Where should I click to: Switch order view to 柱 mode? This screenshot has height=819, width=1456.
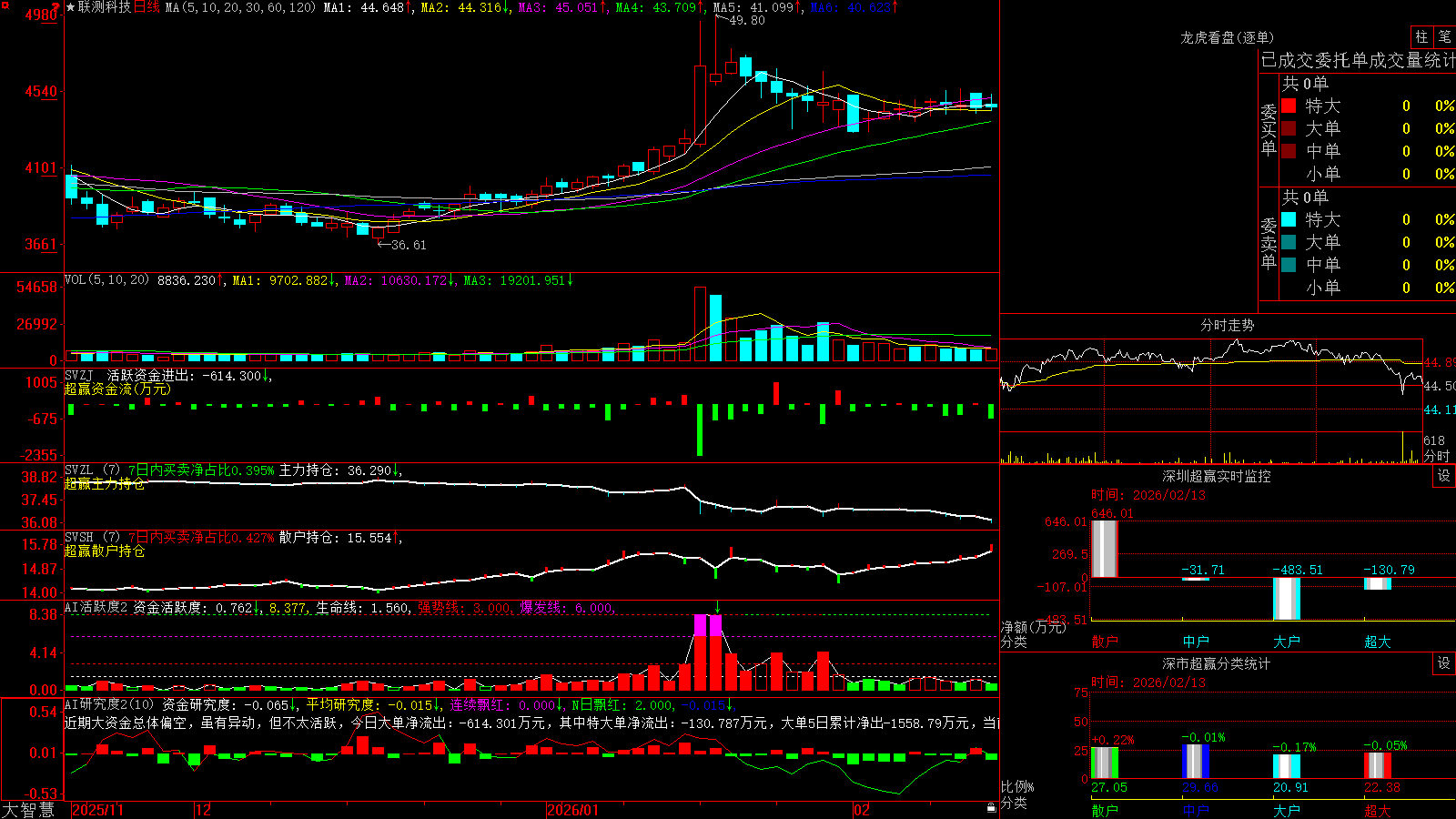click(1421, 37)
